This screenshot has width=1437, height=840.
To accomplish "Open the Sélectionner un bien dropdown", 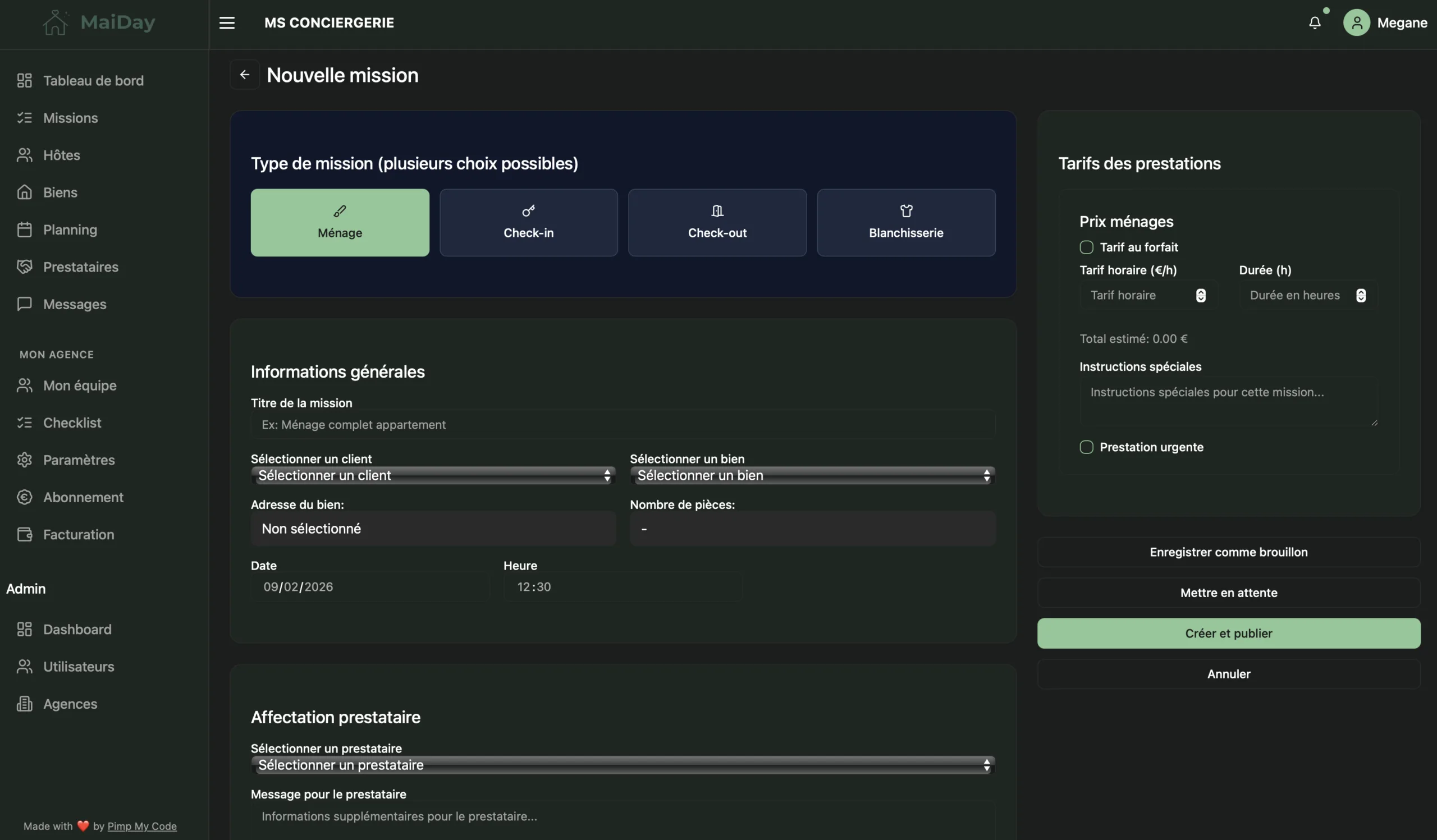I will 812,475.
